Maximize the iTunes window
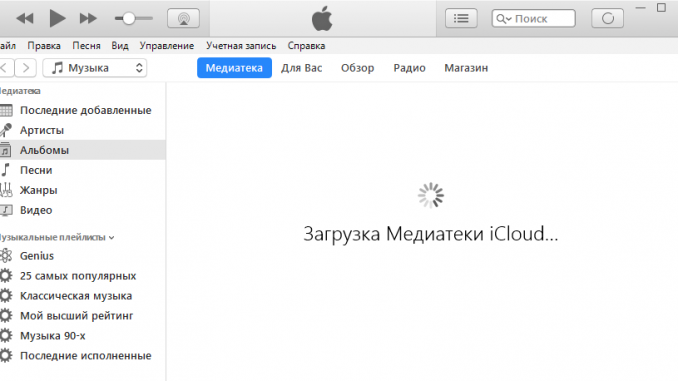This screenshot has height=381, width=678. [661, 8]
